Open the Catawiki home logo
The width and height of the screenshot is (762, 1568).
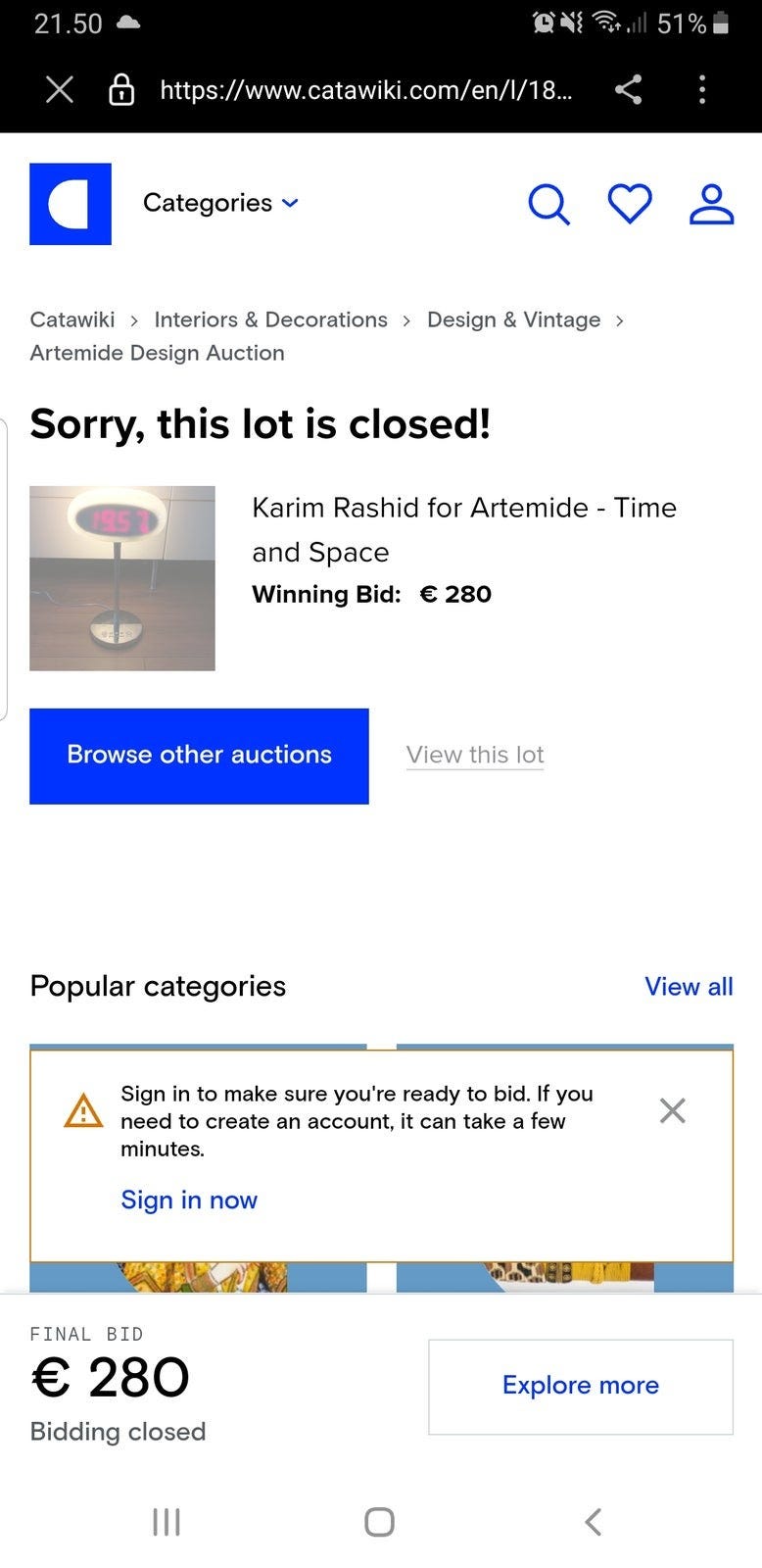click(x=71, y=204)
